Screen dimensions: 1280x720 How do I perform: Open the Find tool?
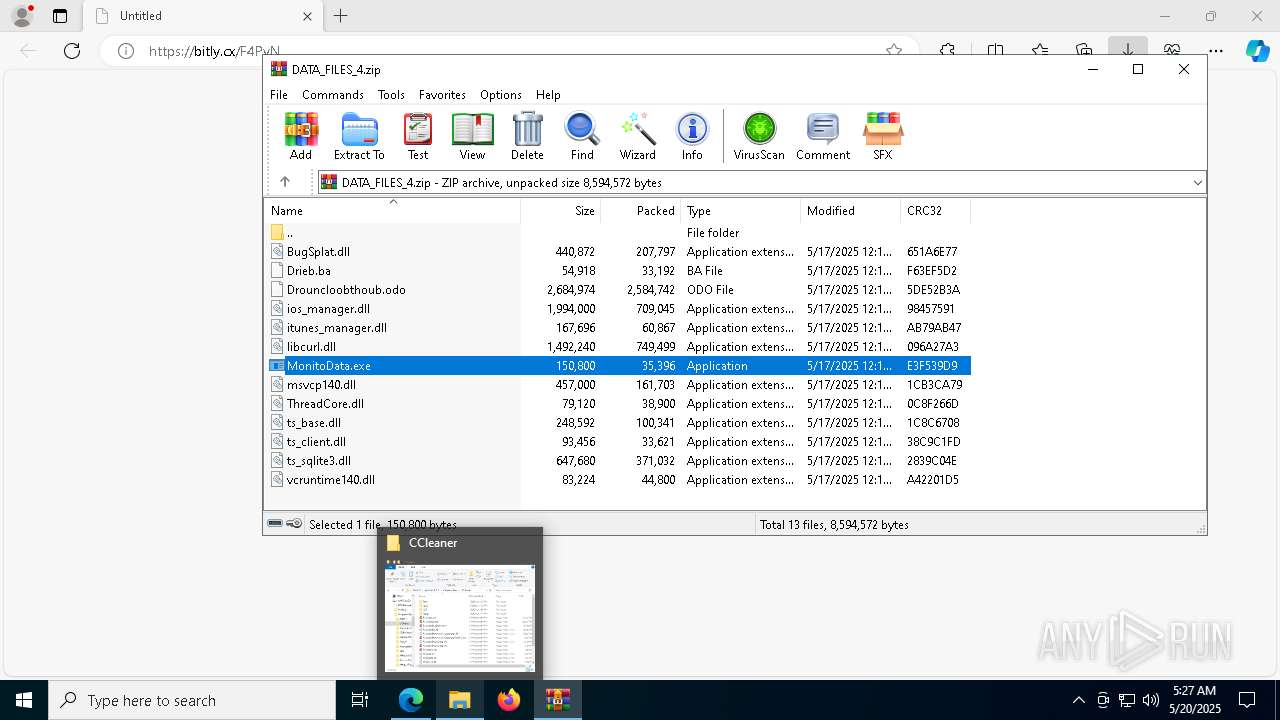tap(582, 136)
